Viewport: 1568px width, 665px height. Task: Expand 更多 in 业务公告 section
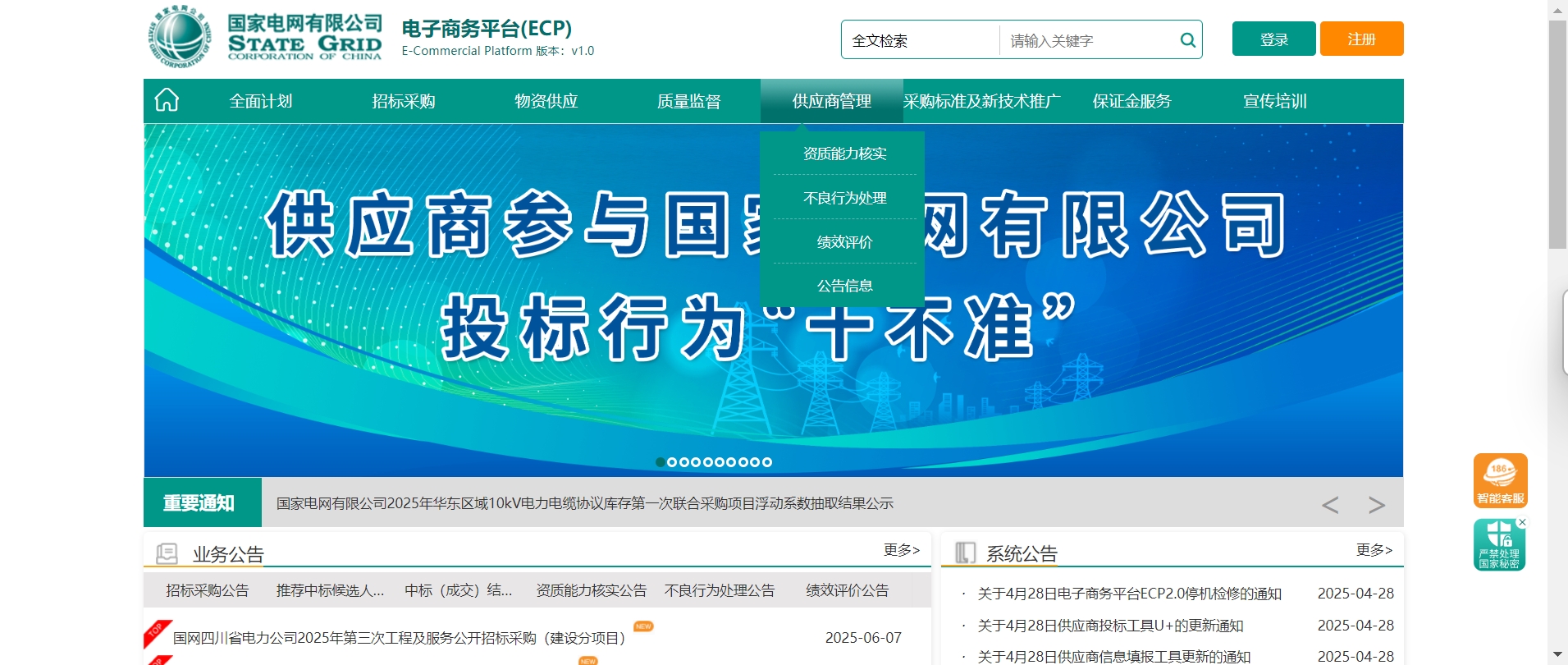pos(901,549)
